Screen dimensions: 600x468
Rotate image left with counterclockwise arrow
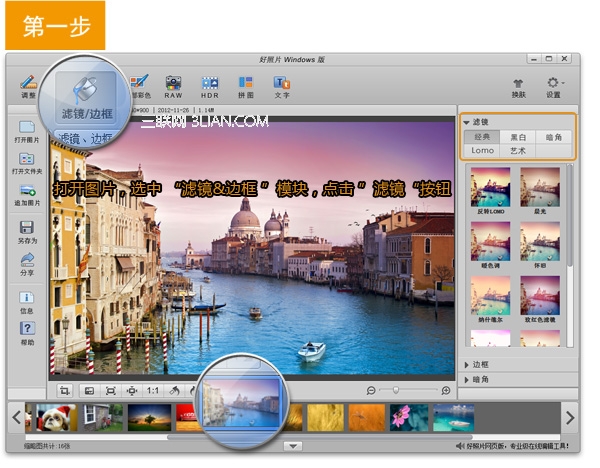click(x=174, y=391)
